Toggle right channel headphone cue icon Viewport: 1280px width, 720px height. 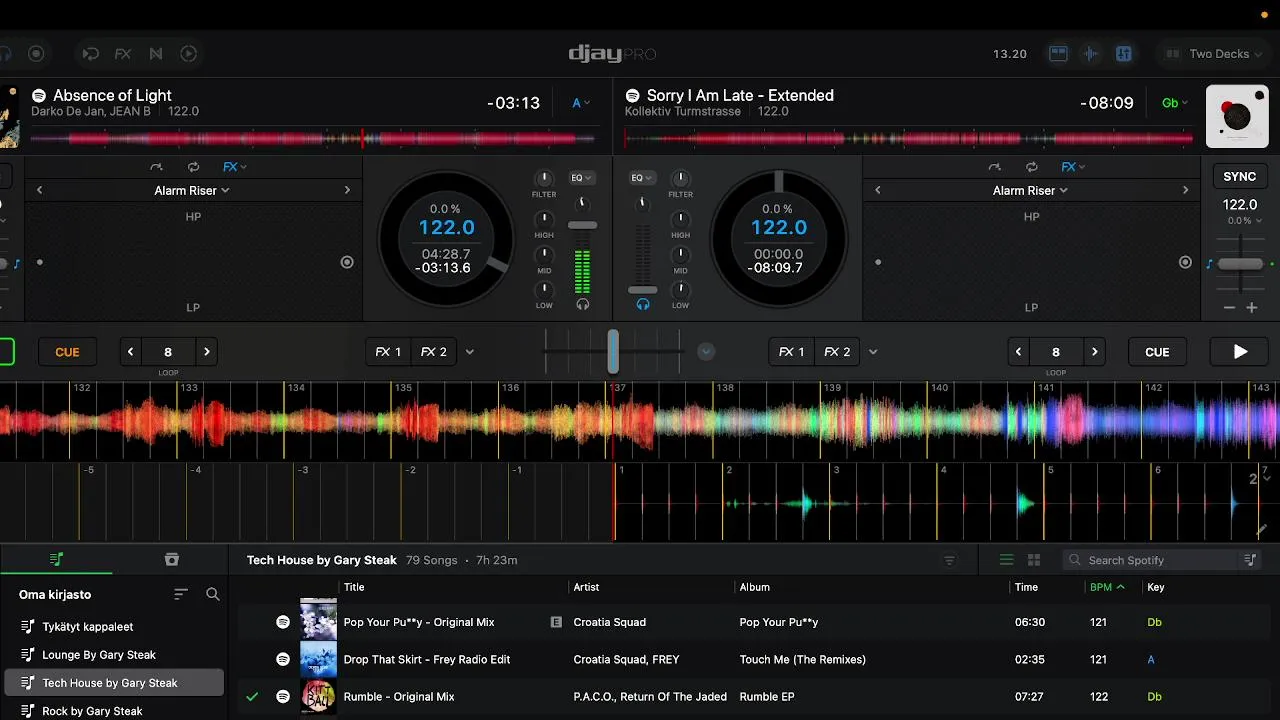tap(643, 304)
